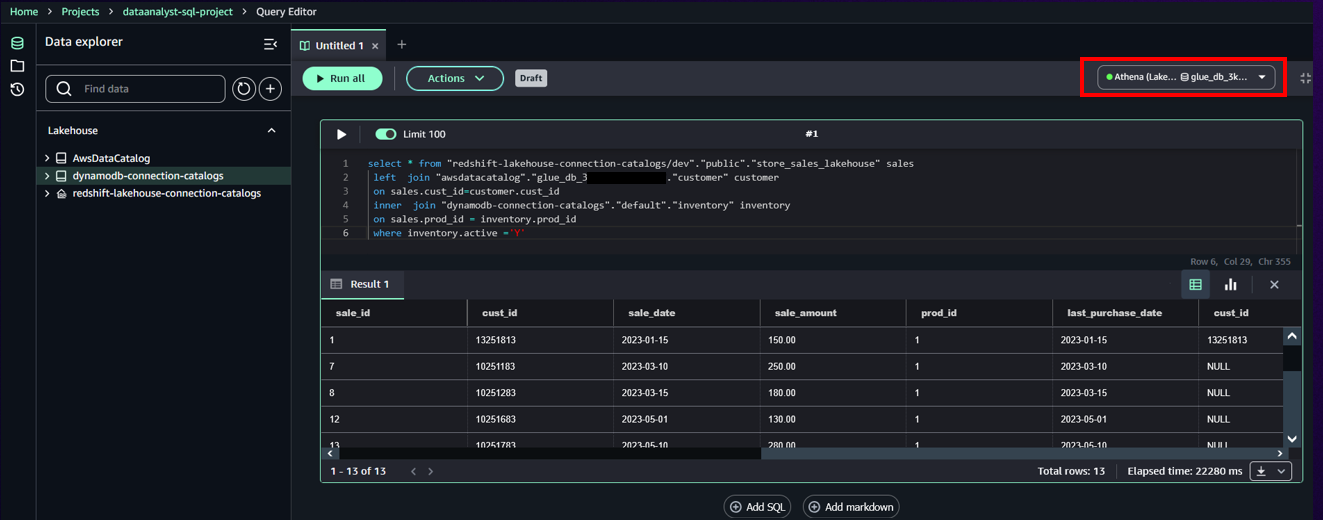Switch results to chart view icon
Image resolution: width=1323 pixels, height=520 pixels.
point(1230,285)
